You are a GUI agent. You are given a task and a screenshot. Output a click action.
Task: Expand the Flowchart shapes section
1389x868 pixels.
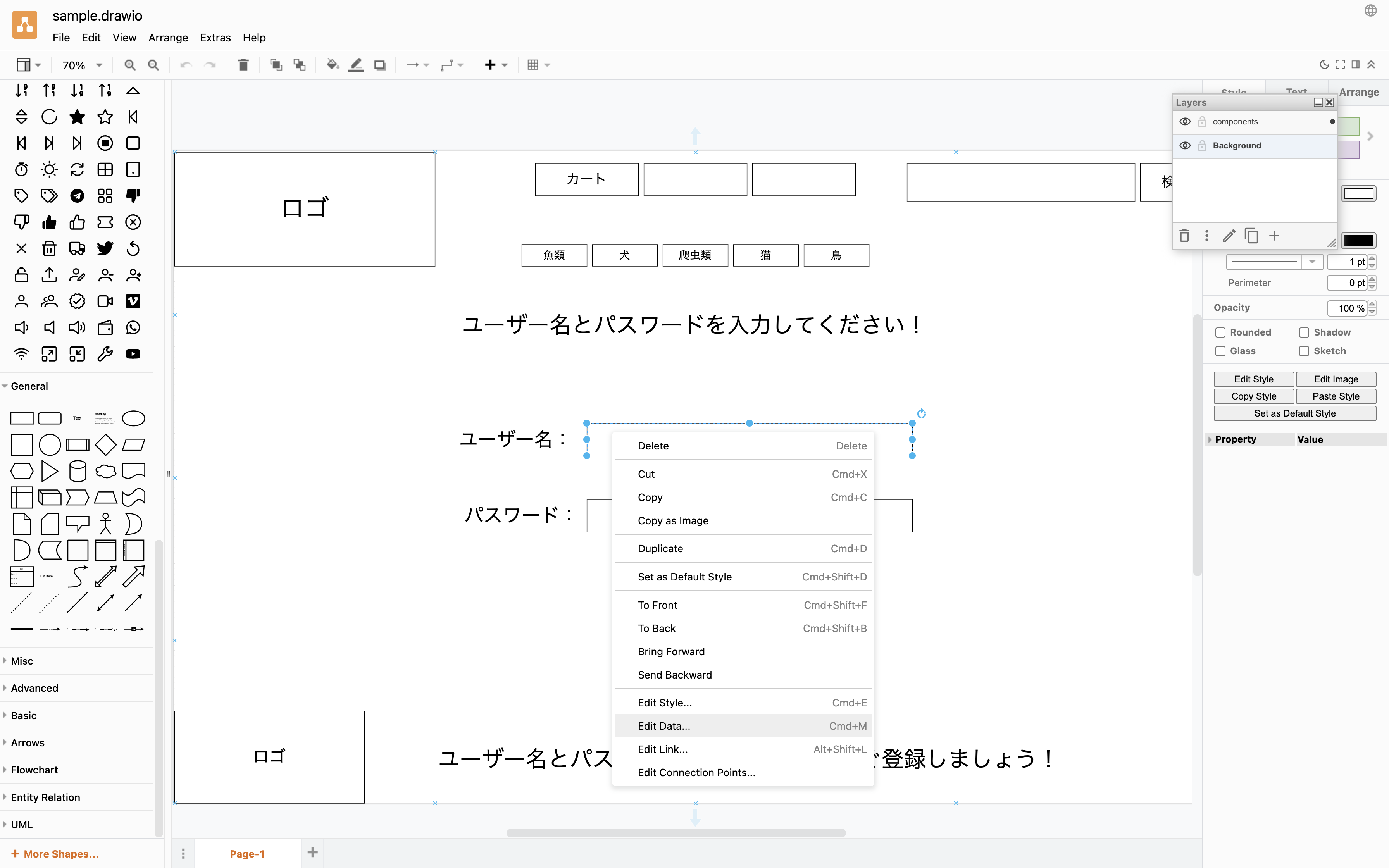tap(34, 769)
